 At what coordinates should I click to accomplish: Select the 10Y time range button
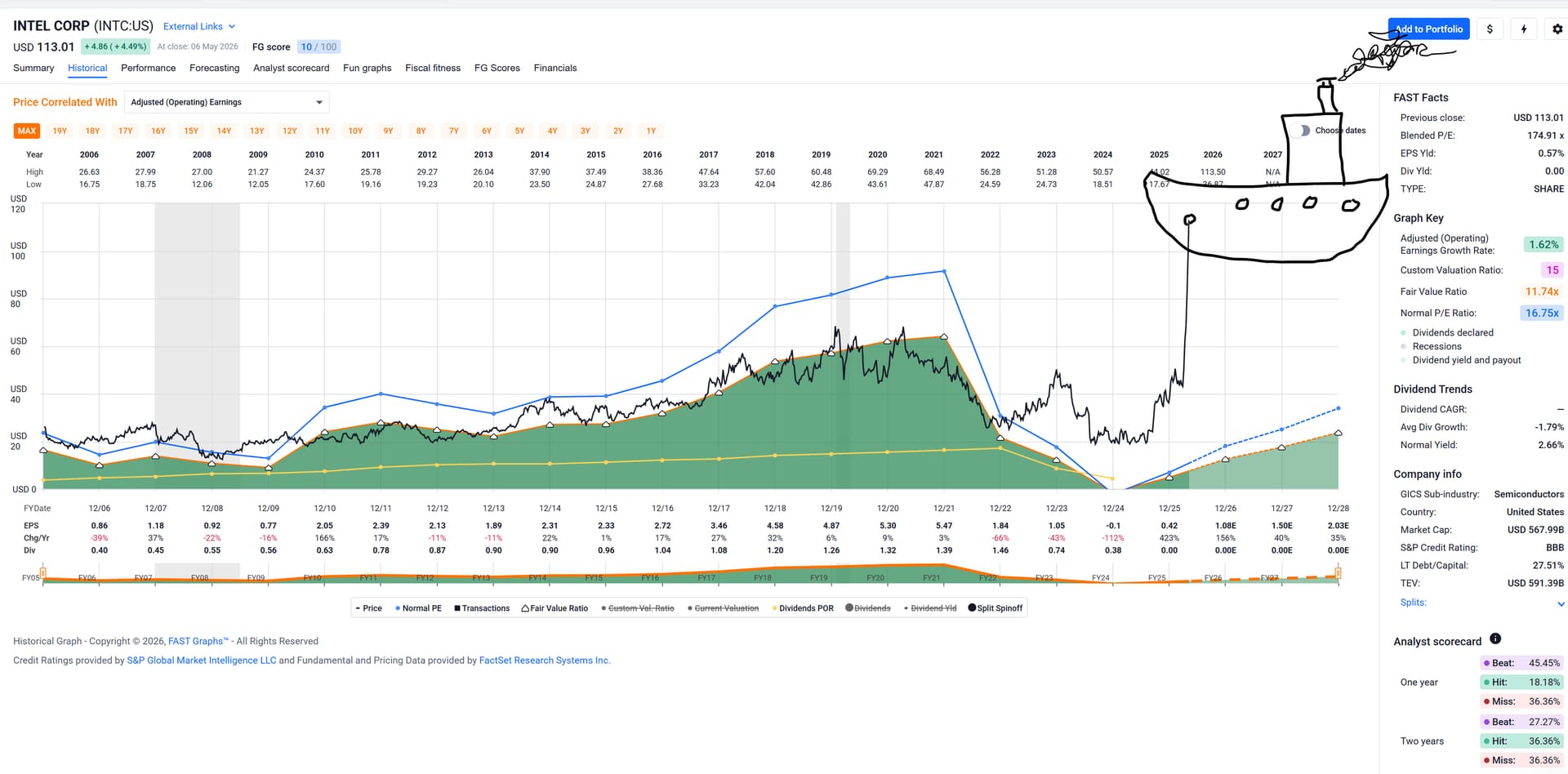355,131
